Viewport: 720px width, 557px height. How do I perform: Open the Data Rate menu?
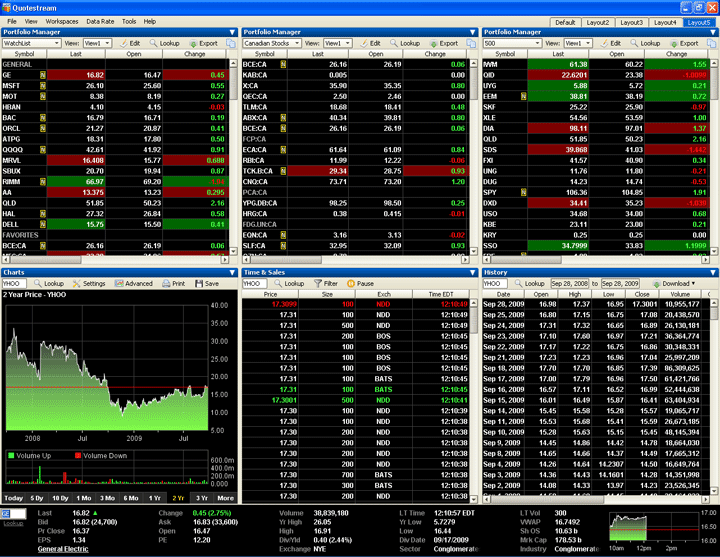(100, 20)
